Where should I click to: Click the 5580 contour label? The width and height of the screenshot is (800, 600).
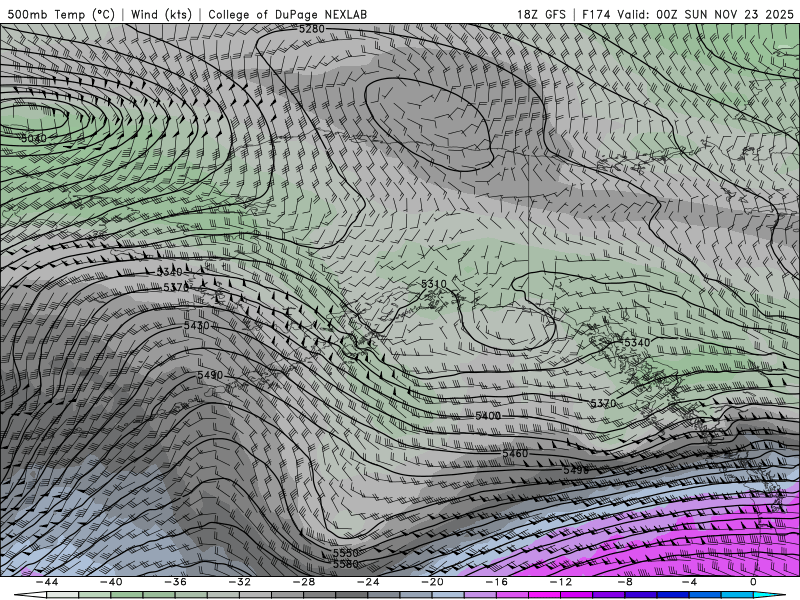[x=345, y=564]
